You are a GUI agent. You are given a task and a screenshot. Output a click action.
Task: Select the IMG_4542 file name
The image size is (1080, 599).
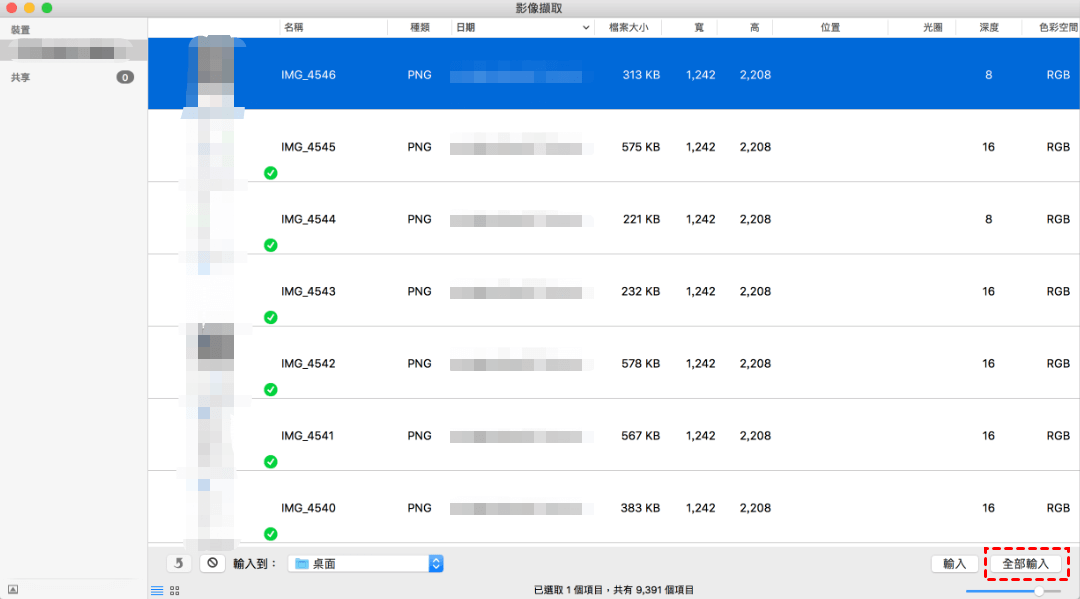(x=308, y=364)
